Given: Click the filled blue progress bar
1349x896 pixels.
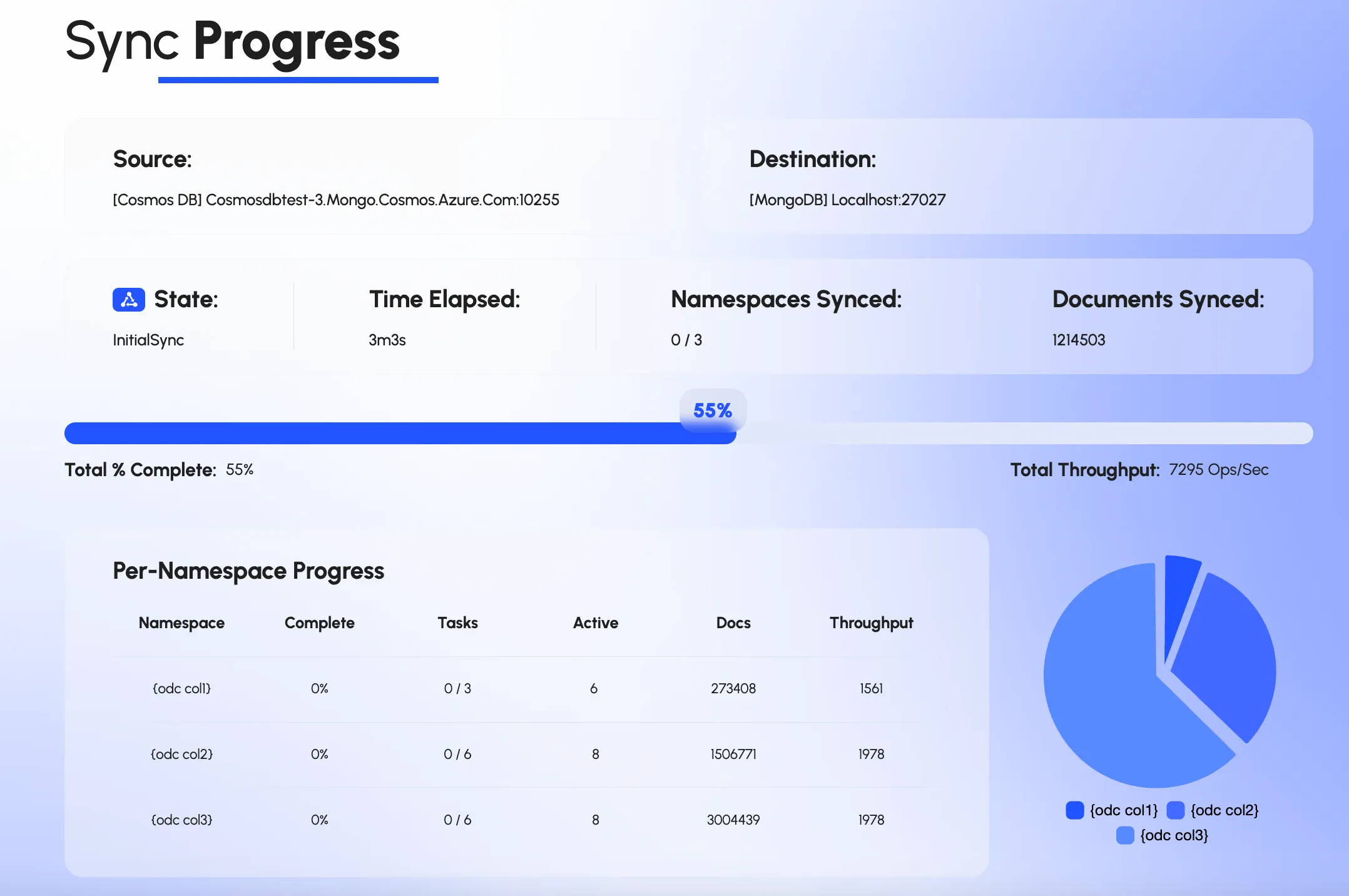Looking at the screenshot, I should click(400, 433).
